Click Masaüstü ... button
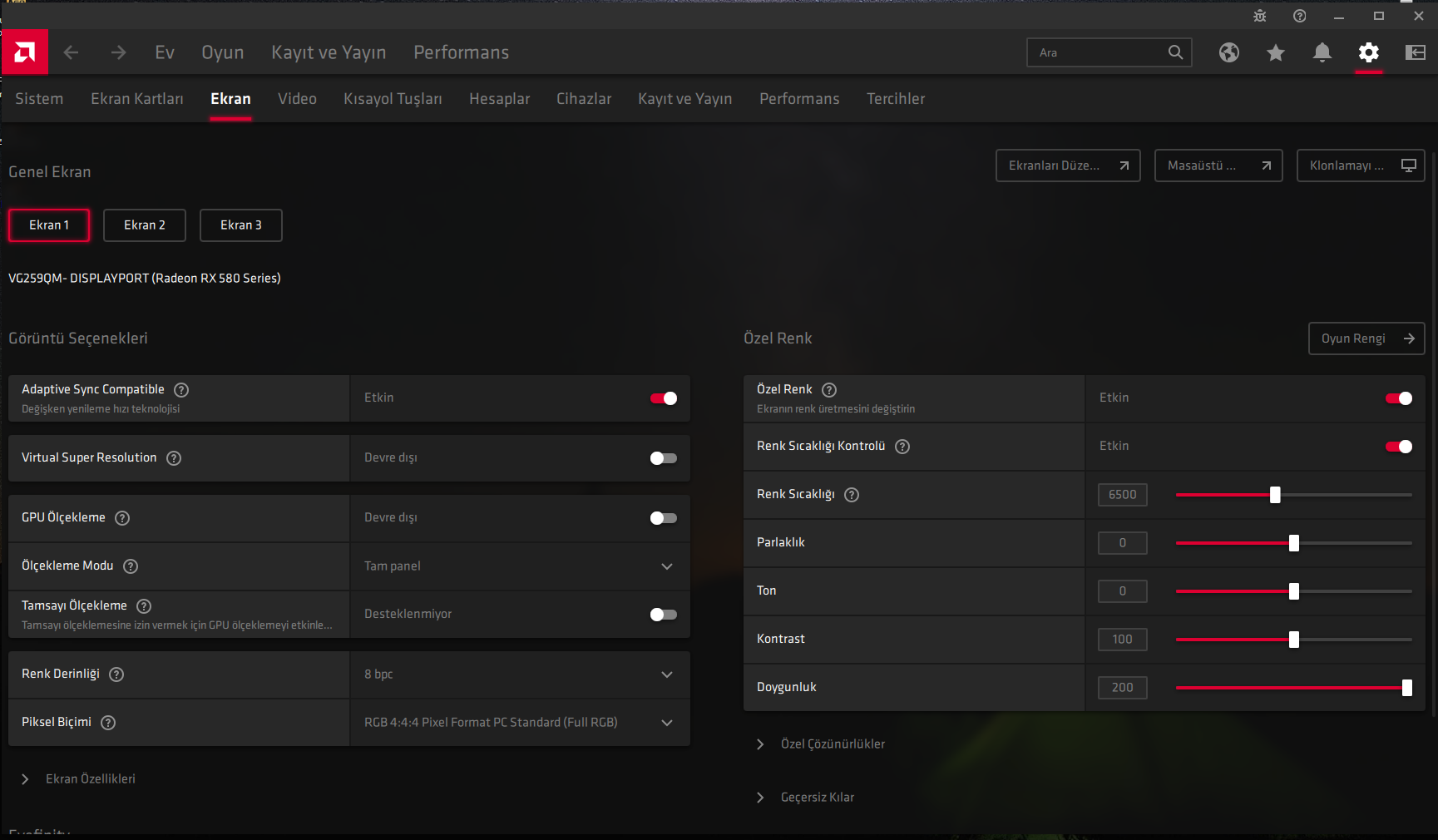 click(x=1218, y=166)
